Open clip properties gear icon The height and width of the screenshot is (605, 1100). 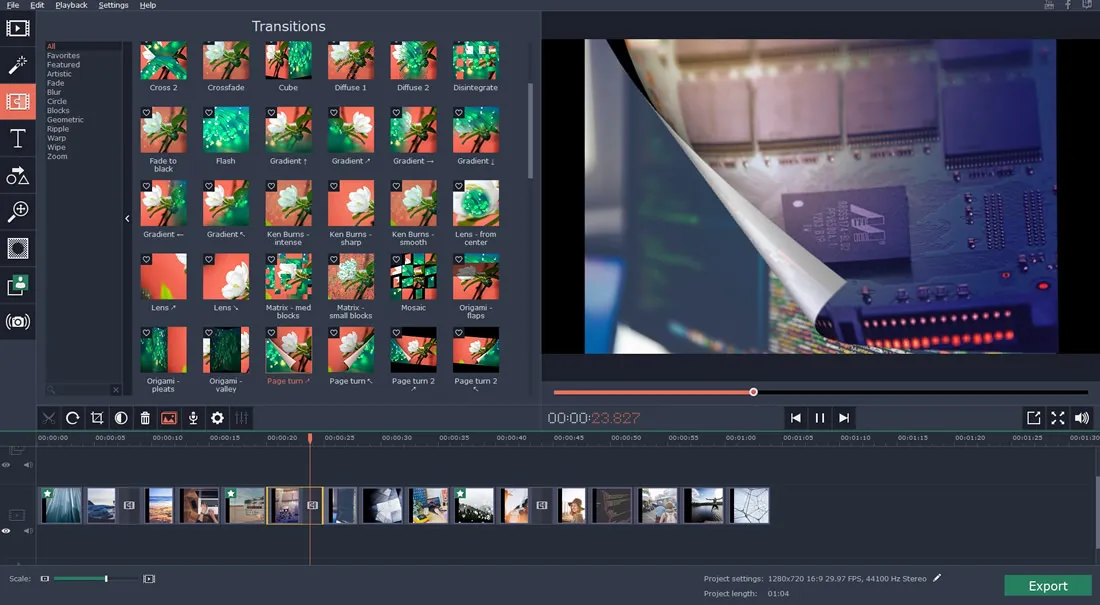[217, 418]
